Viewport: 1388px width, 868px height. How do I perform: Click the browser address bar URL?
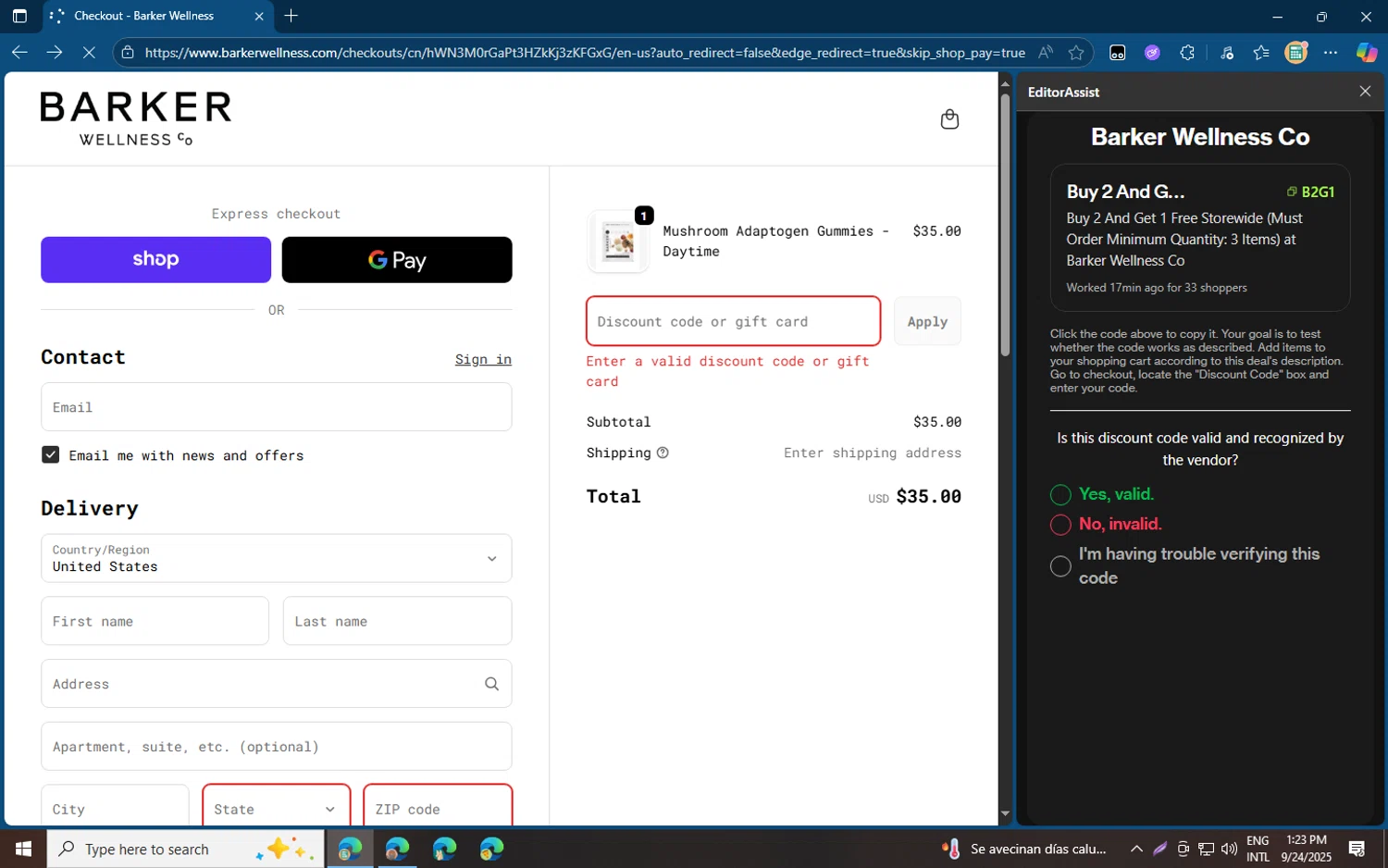(x=585, y=53)
